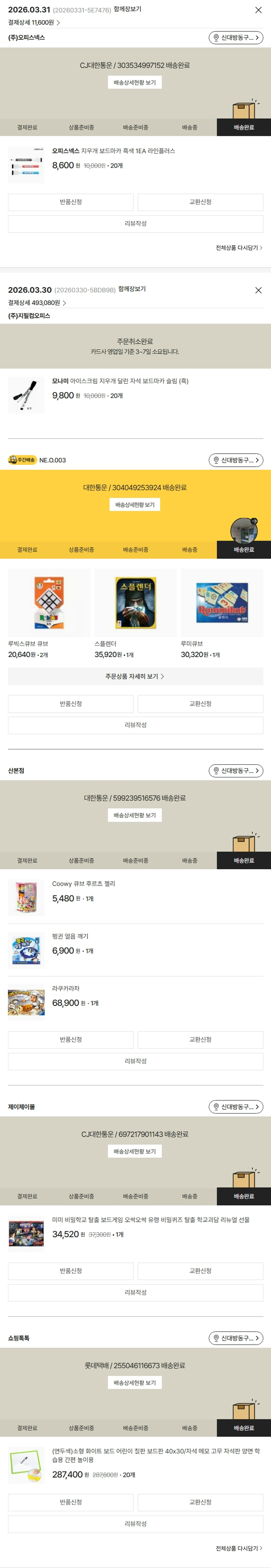
Task: Open the 스플렌더 product thumbnail
Action: 136,602
